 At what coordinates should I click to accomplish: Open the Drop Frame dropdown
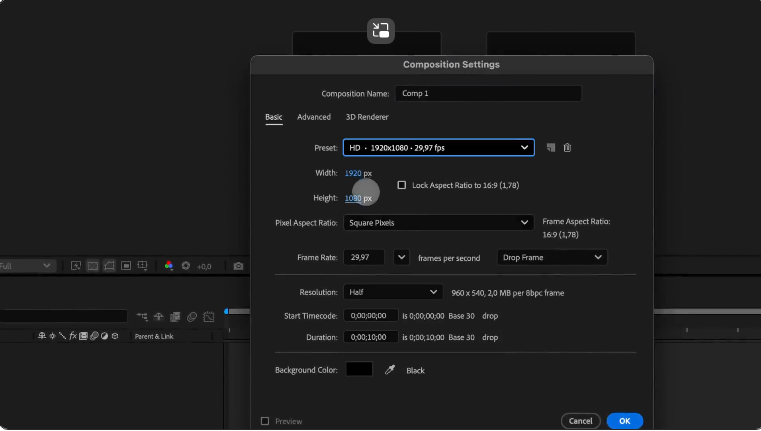point(552,257)
